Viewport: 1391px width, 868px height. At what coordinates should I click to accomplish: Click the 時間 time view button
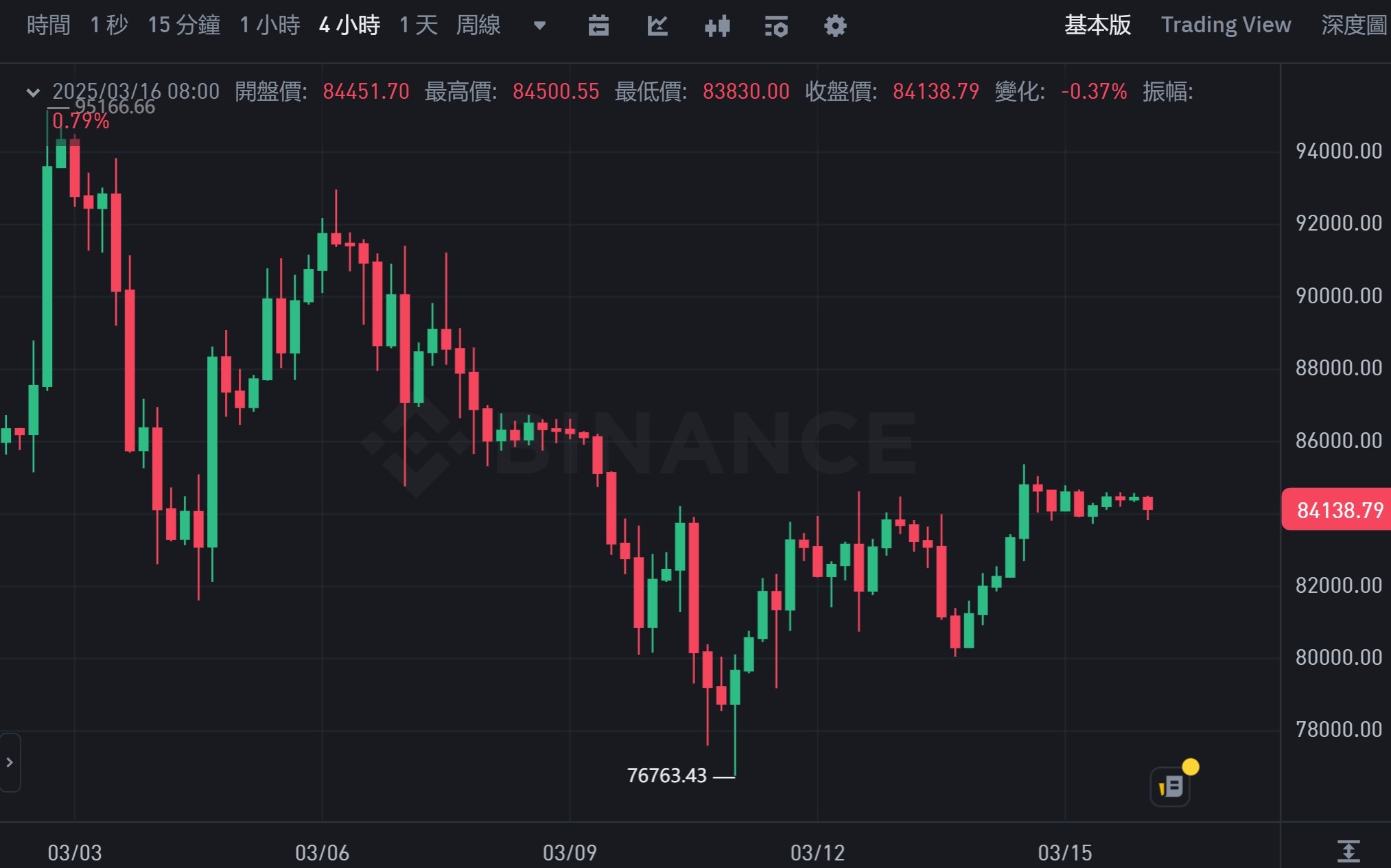[48, 25]
